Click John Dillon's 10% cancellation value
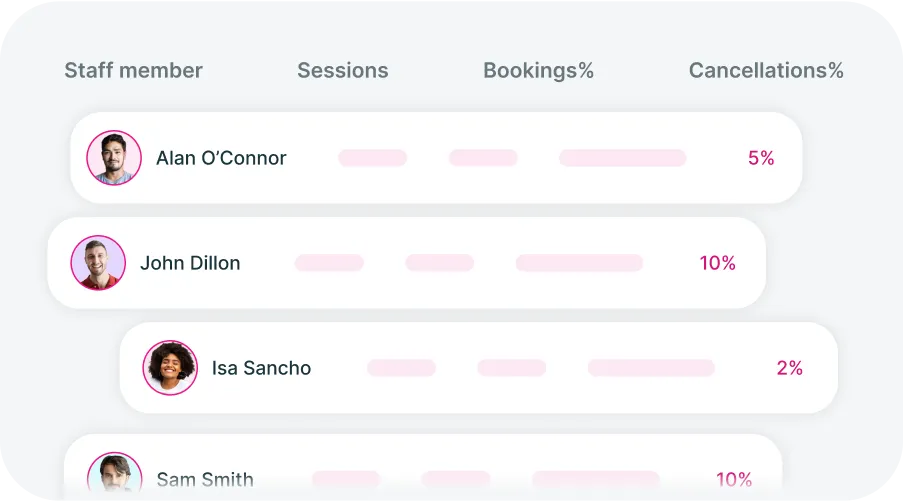Screen dimensions: 903x501 pos(718,263)
